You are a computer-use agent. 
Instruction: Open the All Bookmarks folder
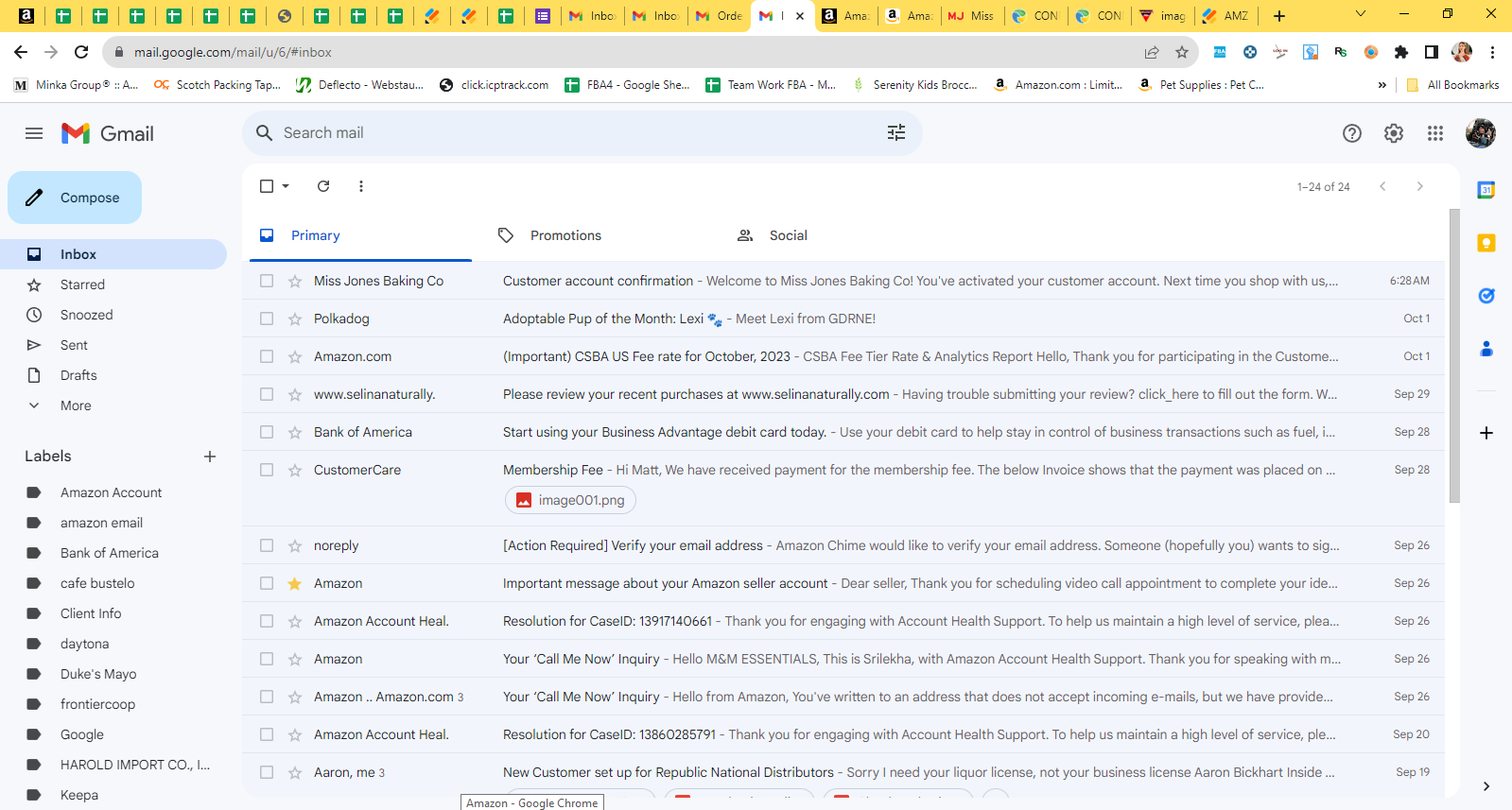pos(1453,85)
